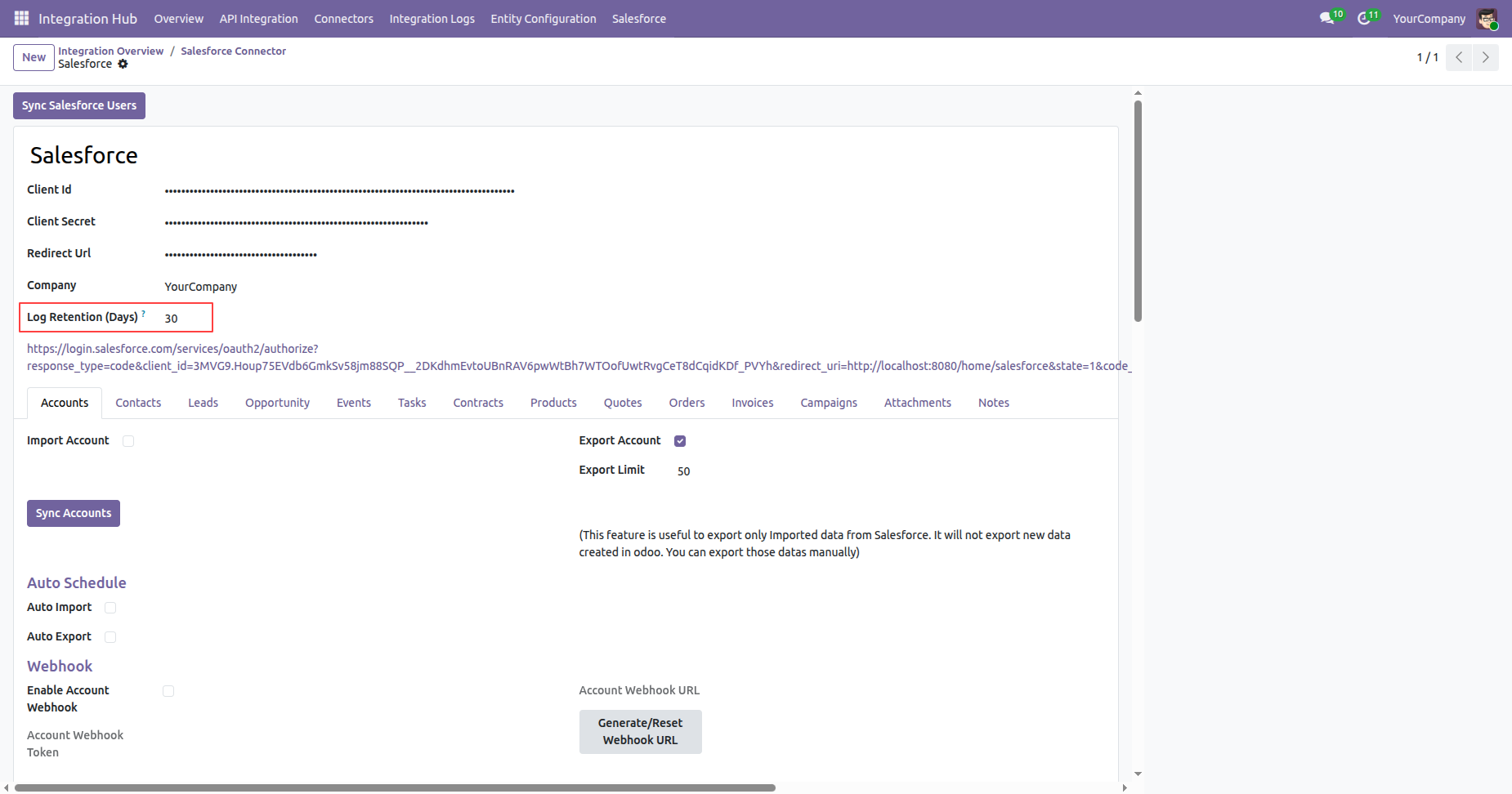Switch to the Opportunity tab
This screenshot has height=794, width=1512.
(277, 403)
